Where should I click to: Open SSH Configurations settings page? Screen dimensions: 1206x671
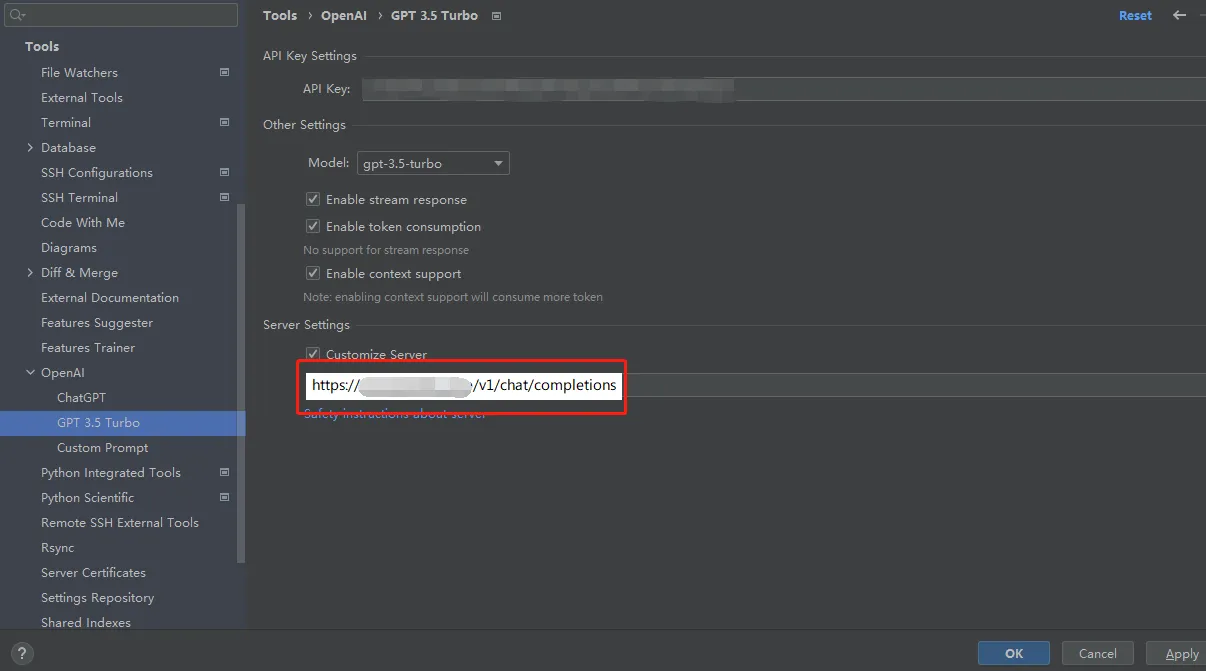coord(97,172)
